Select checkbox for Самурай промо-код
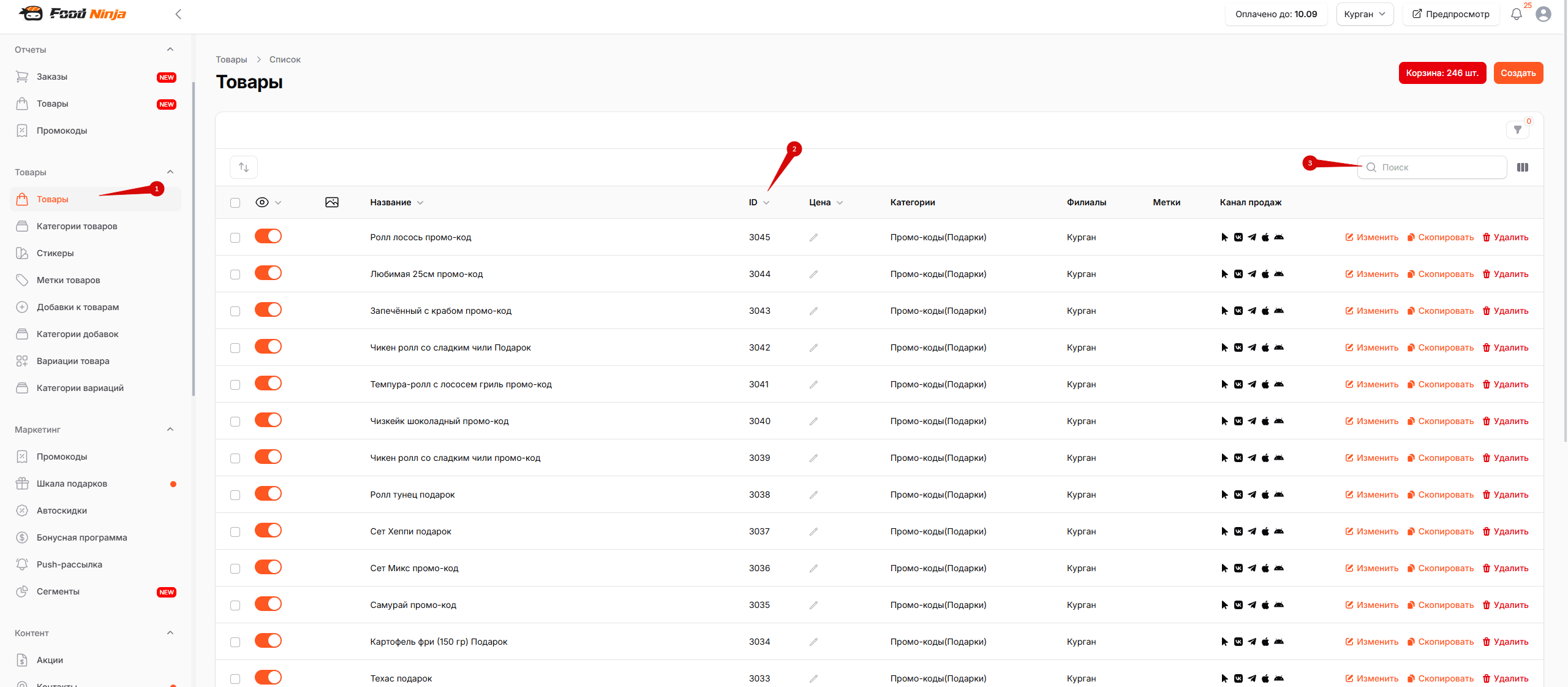Screen dimensions: 1568x687 (x=235, y=605)
